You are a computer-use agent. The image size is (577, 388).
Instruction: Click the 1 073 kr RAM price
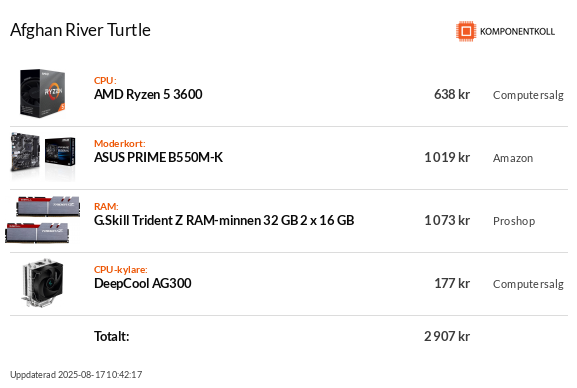(447, 221)
